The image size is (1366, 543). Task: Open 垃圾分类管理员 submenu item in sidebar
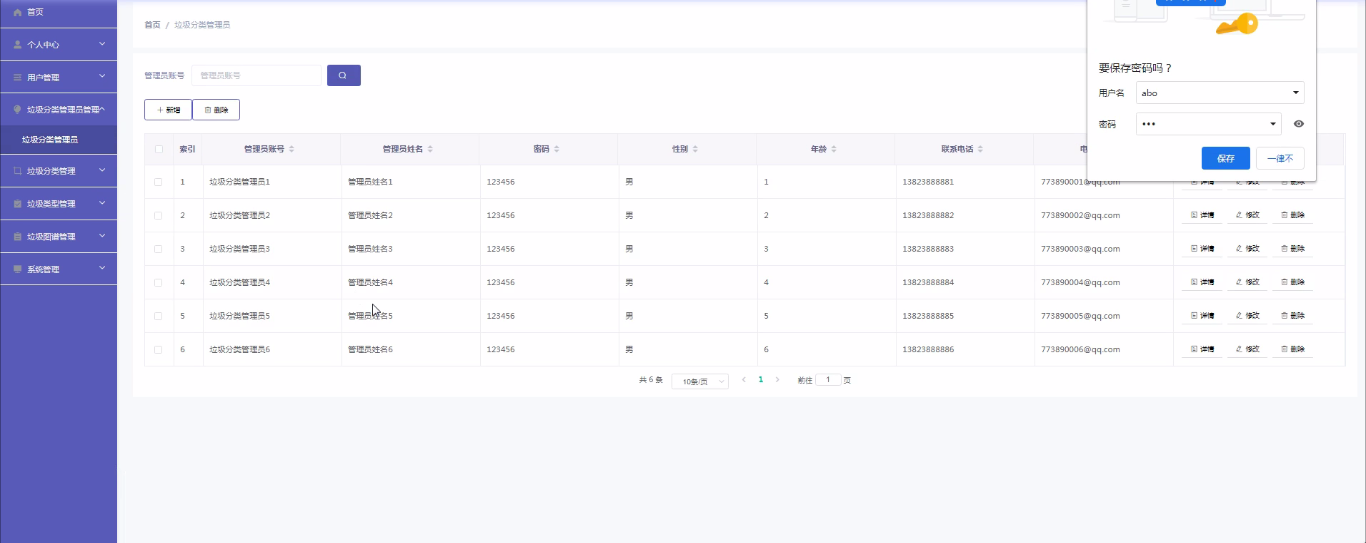pyautogui.click(x=50, y=140)
